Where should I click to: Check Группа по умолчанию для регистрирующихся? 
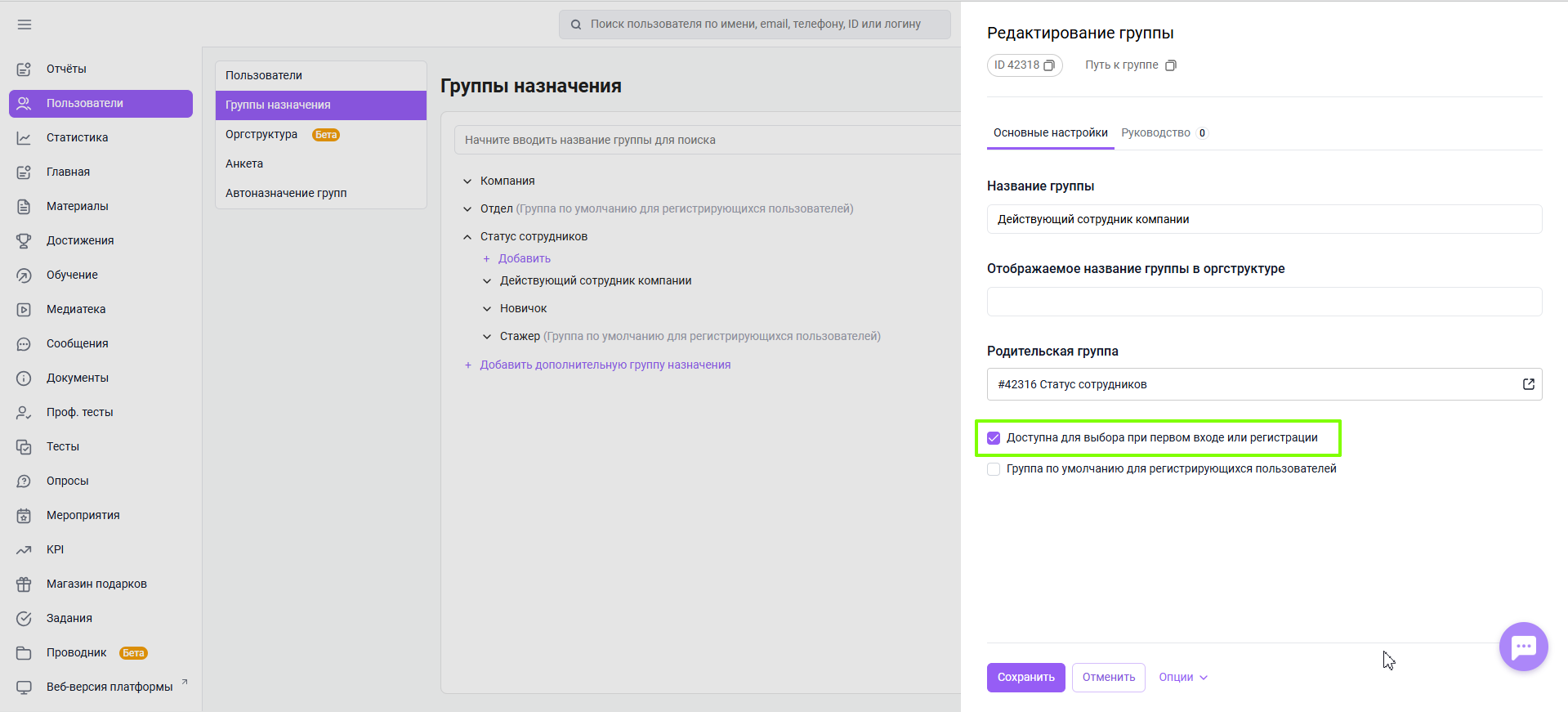point(994,469)
